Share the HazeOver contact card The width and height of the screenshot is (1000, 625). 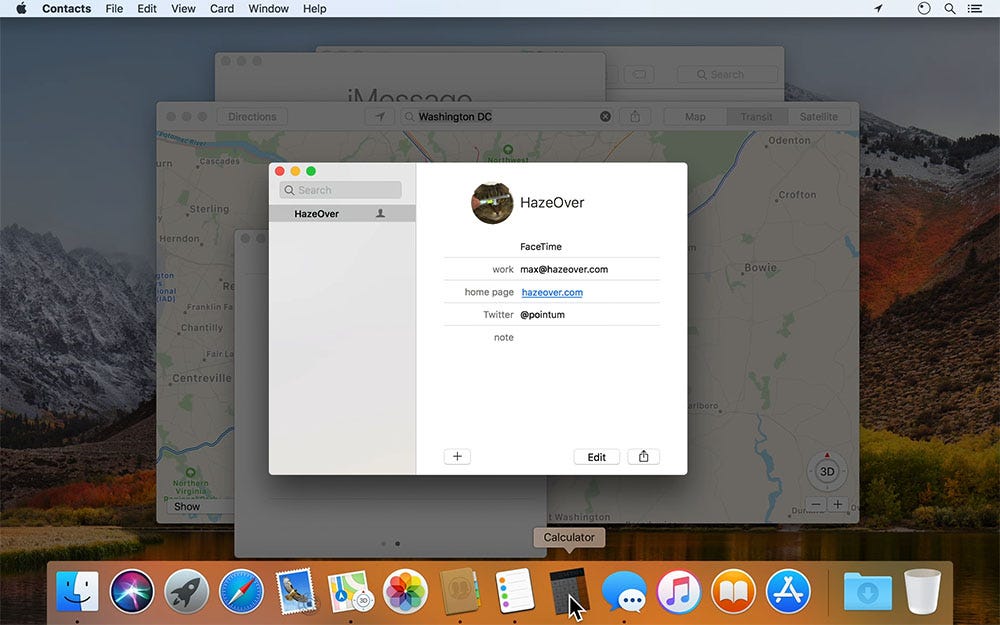point(643,457)
